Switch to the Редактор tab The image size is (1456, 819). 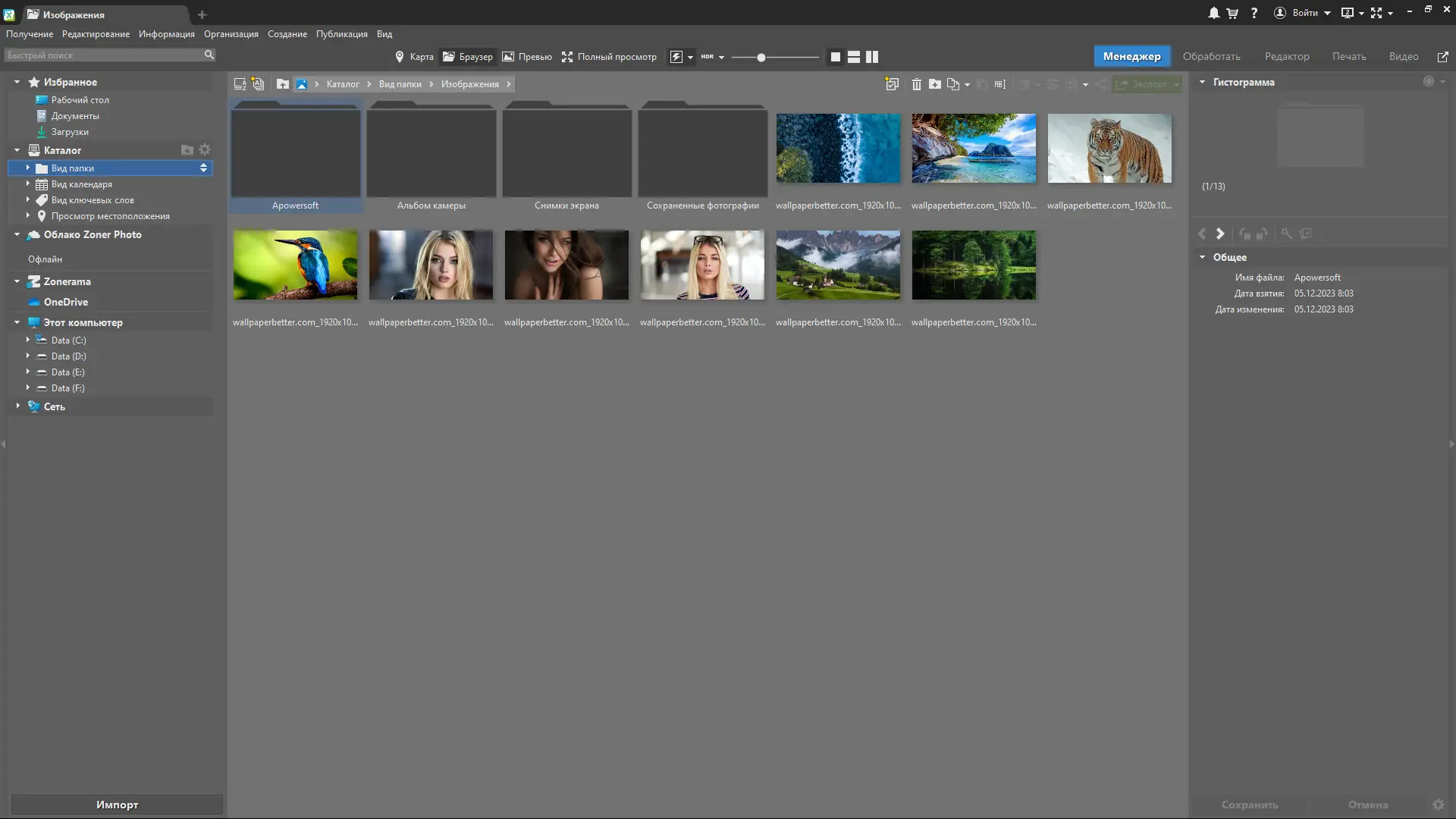(x=1286, y=56)
